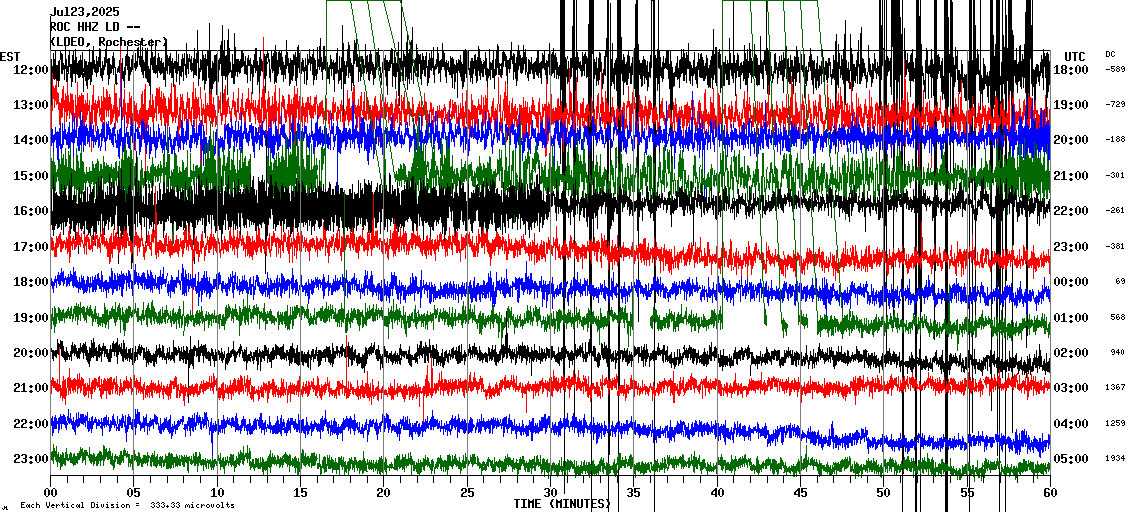Click the 05 minute axis tick label

(x=133, y=493)
